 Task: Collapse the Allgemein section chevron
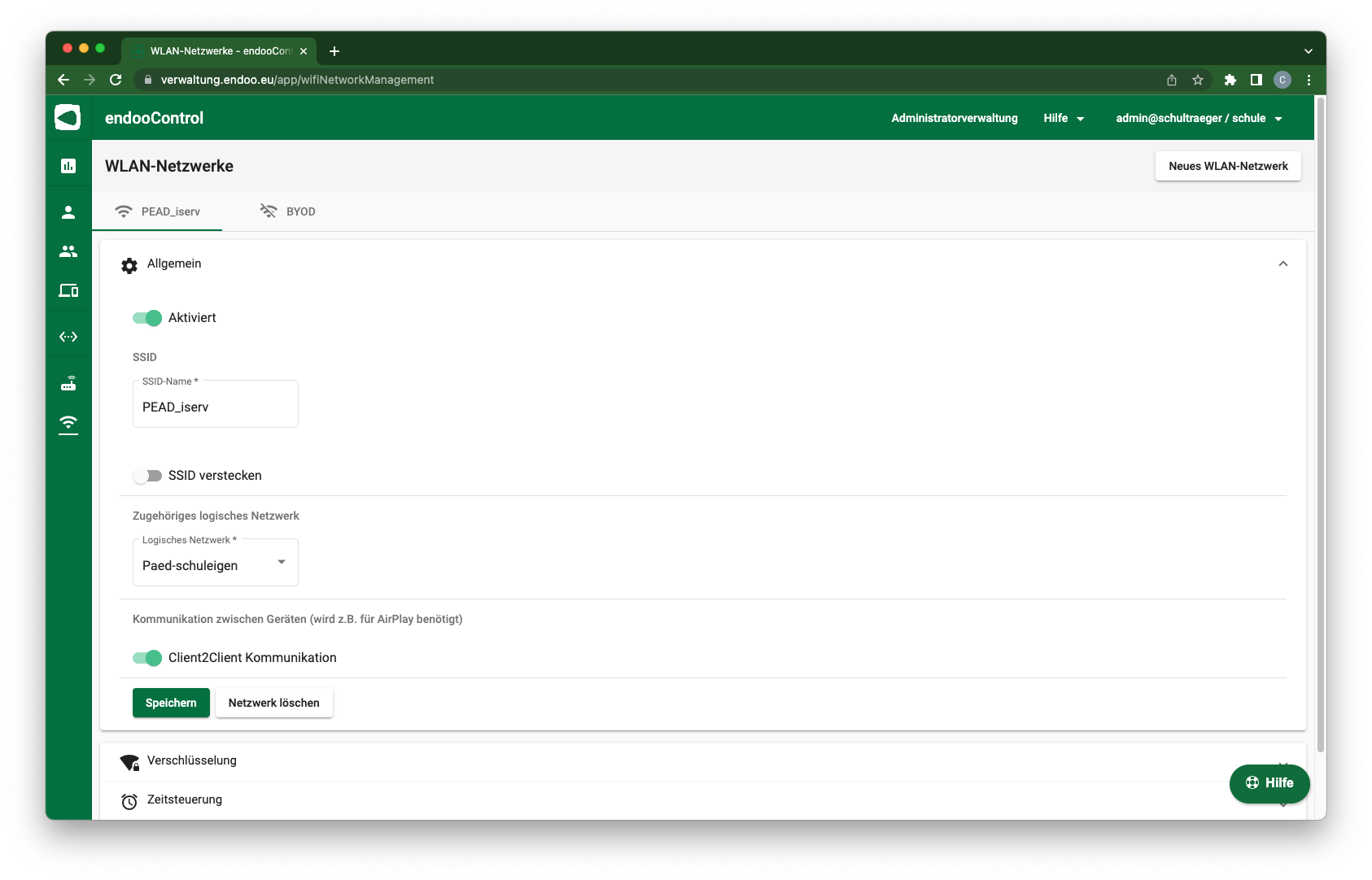pyautogui.click(x=1283, y=264)
